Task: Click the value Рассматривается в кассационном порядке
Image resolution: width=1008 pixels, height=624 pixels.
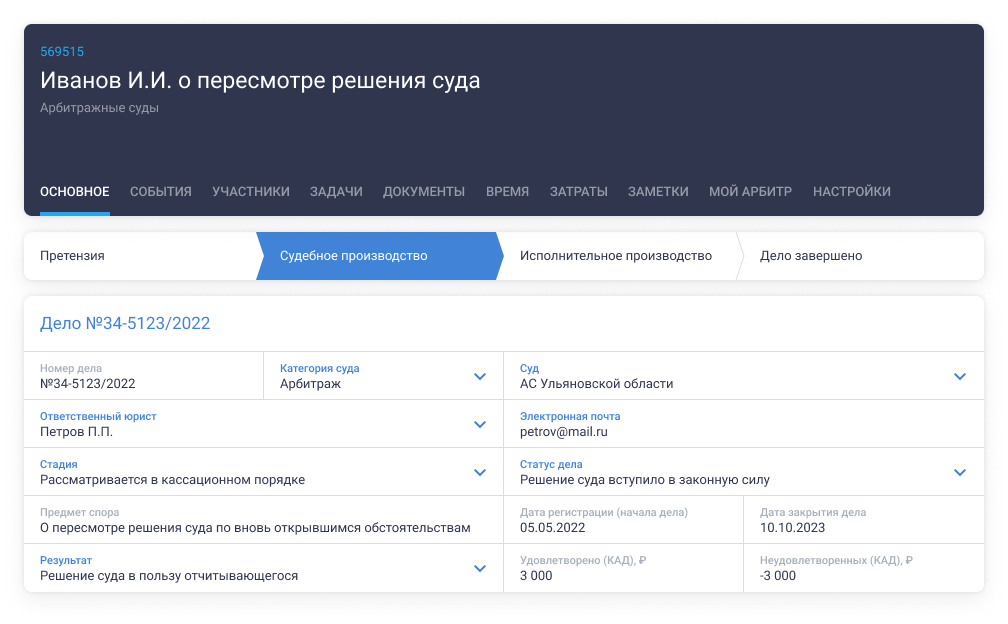Action: (172, 480)
